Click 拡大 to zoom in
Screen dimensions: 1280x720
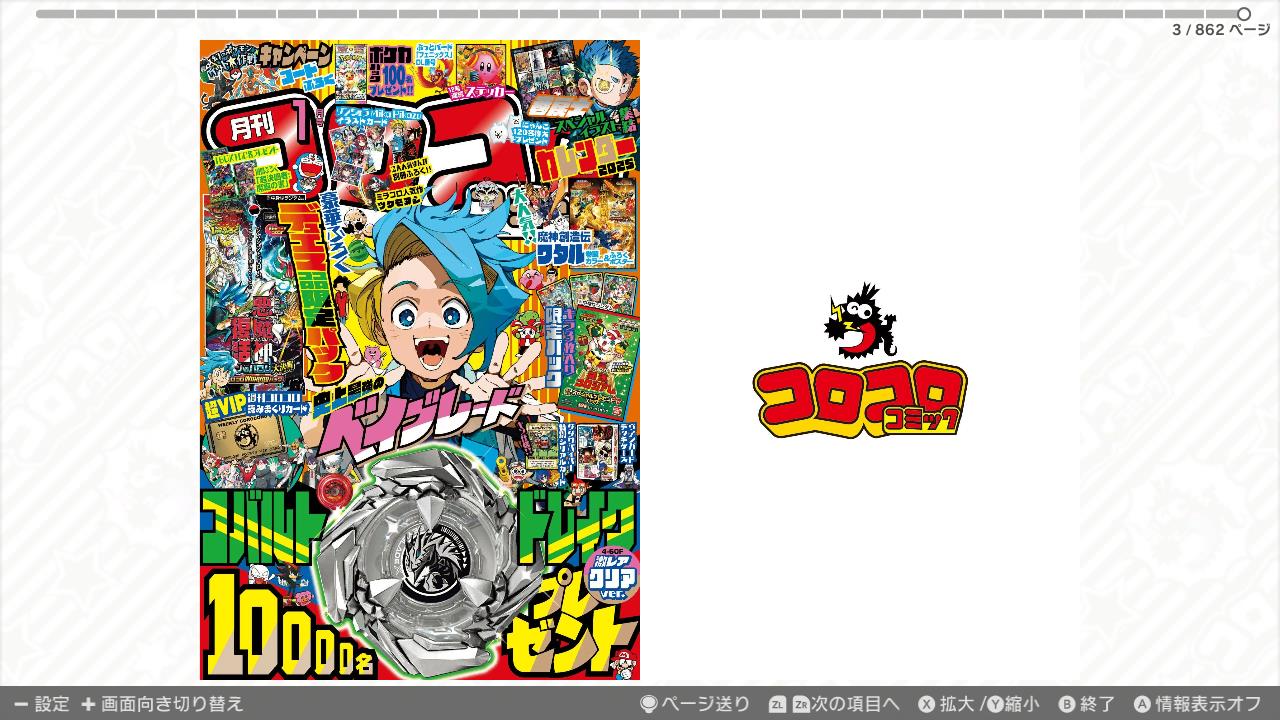point(957,704)
